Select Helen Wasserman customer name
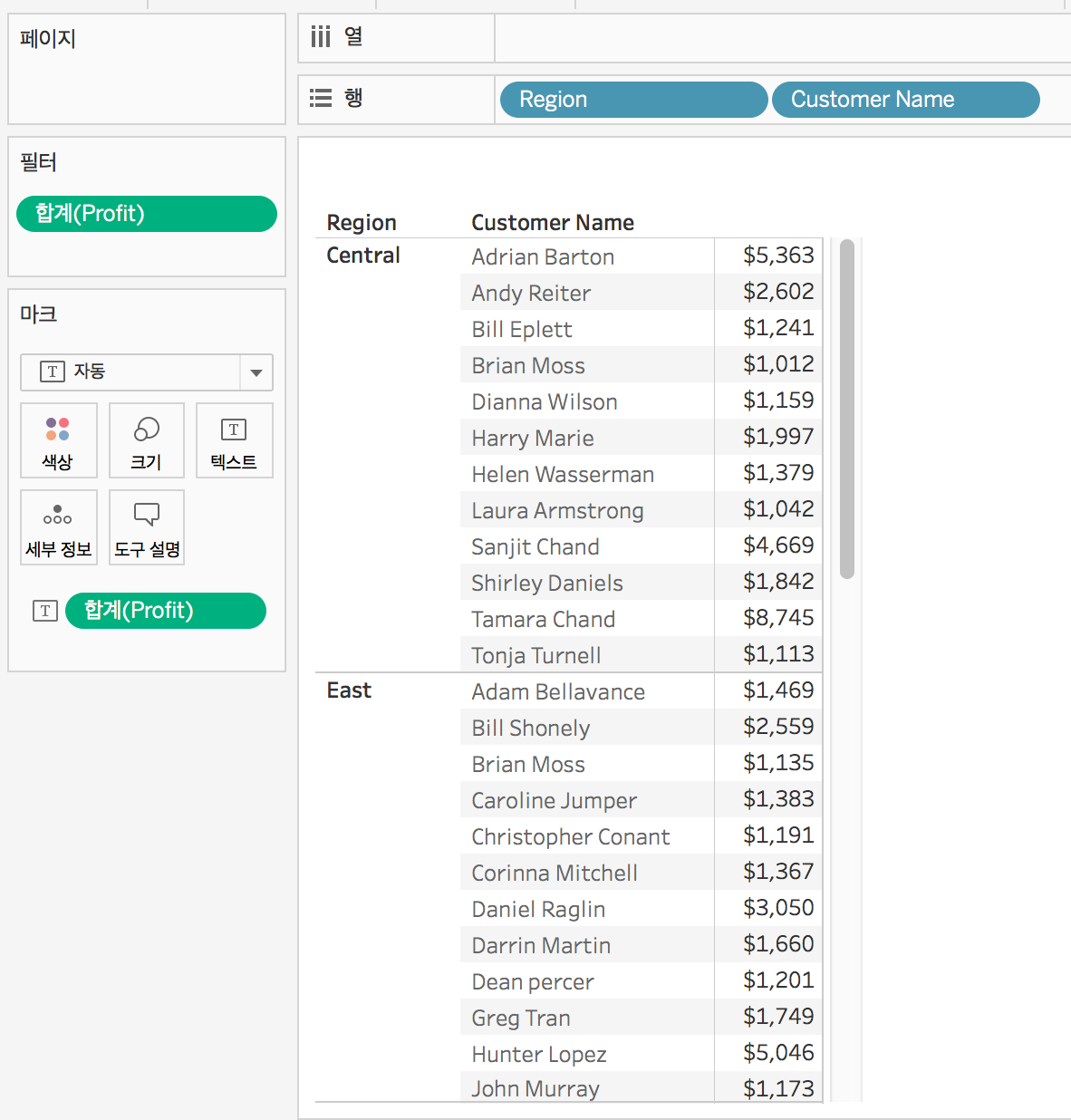This screenshot has height=1120, width=1071. click(x=563, y=475)
